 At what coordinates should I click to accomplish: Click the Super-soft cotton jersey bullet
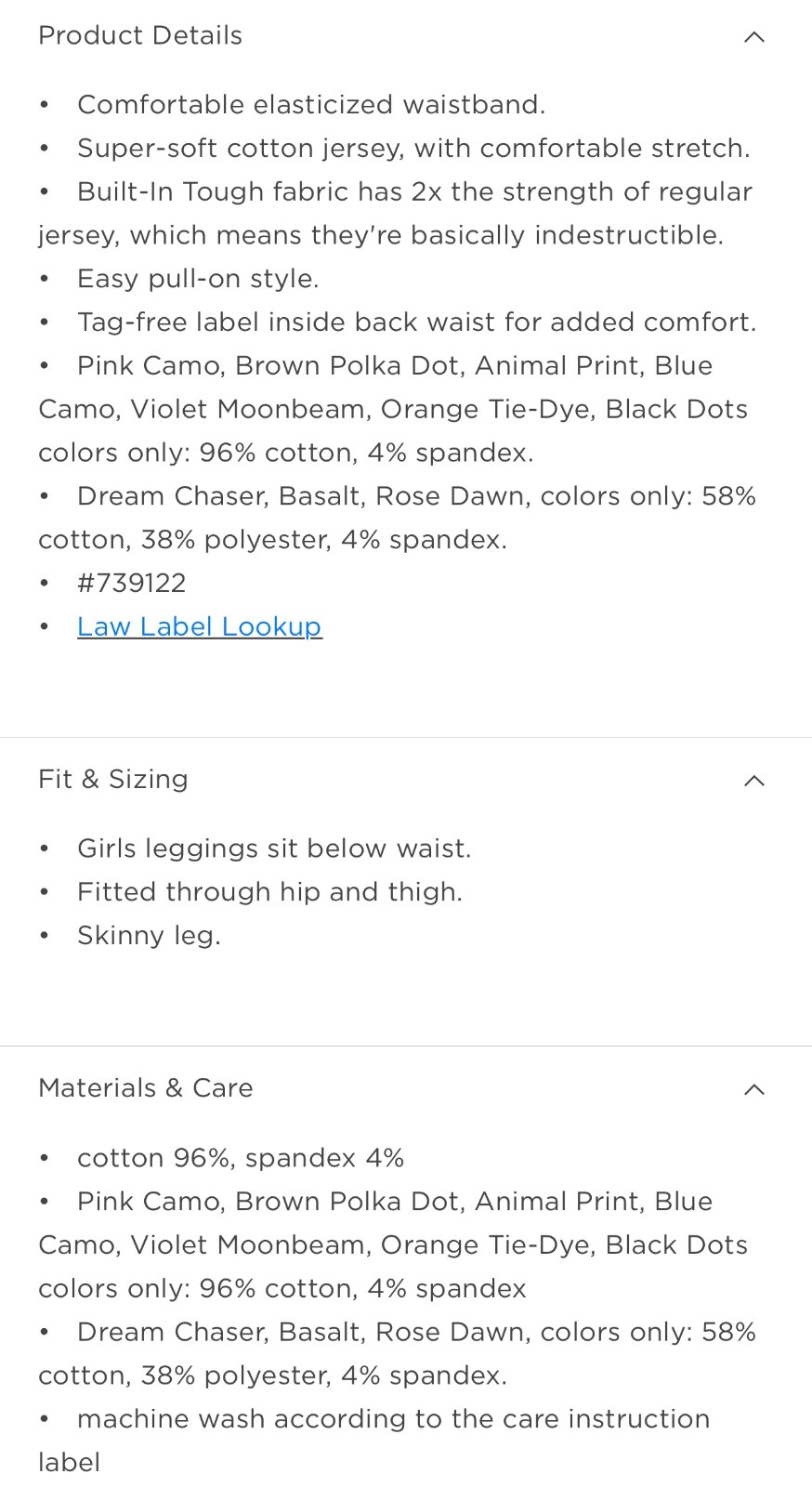[x=413, y=148]
